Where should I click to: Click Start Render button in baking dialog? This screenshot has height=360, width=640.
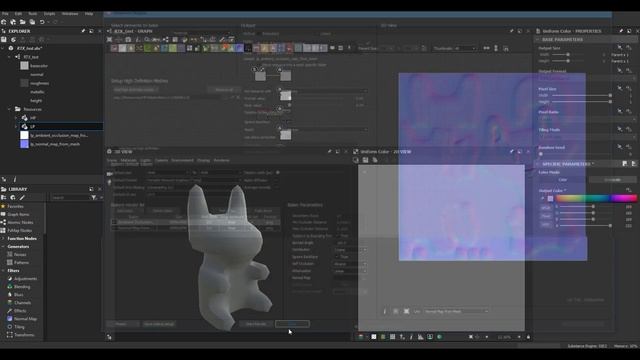coord(256,324)
